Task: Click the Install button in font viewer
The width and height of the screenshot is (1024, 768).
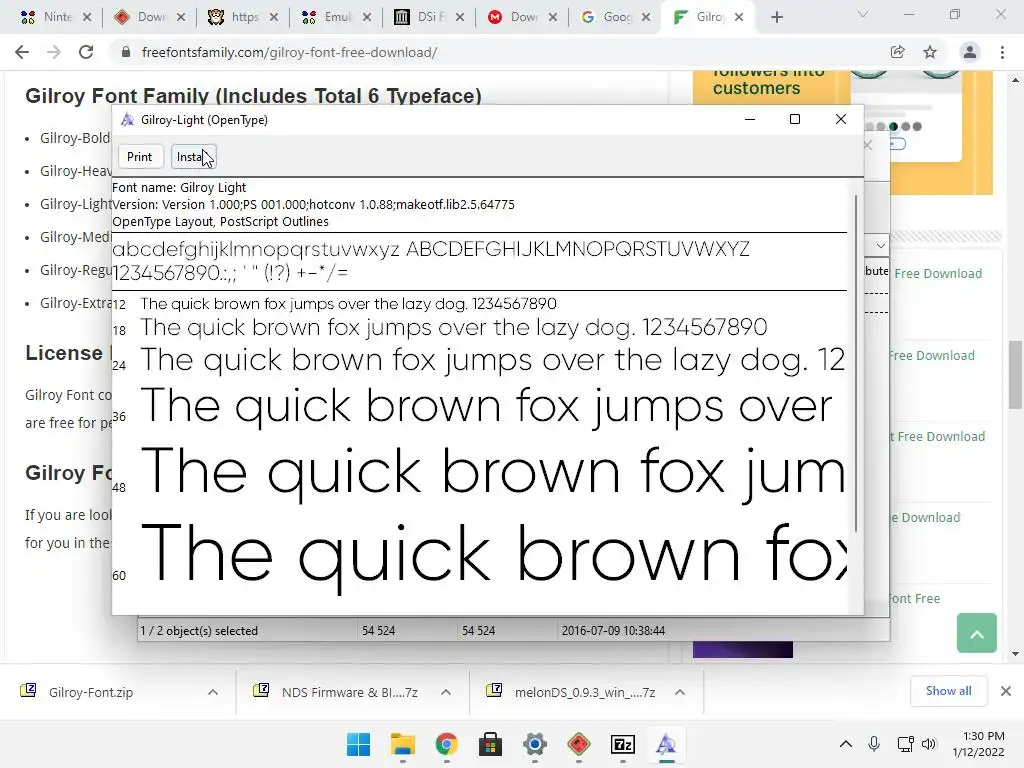Action: pyautogui.click(x=193, y=157)
